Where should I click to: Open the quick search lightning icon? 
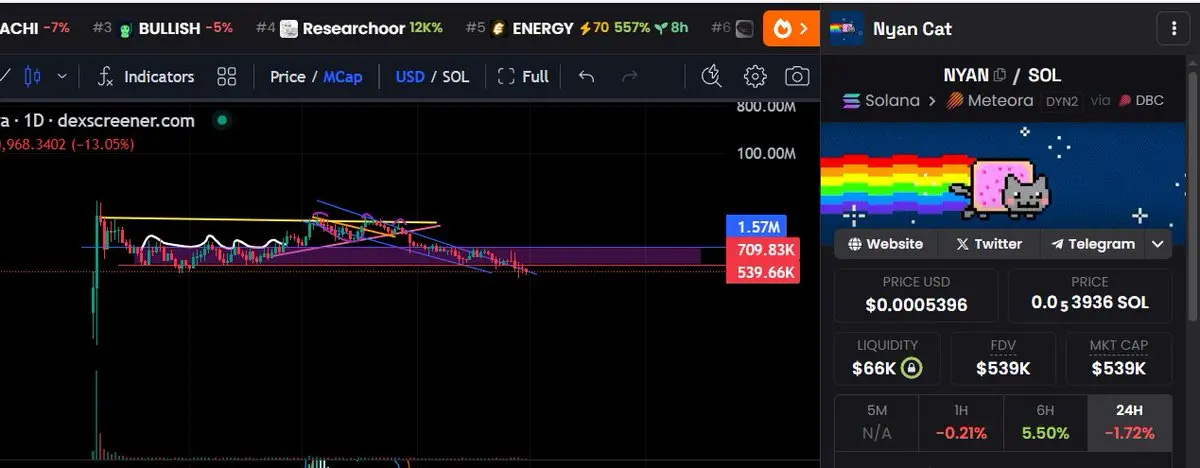coord(712,76)
